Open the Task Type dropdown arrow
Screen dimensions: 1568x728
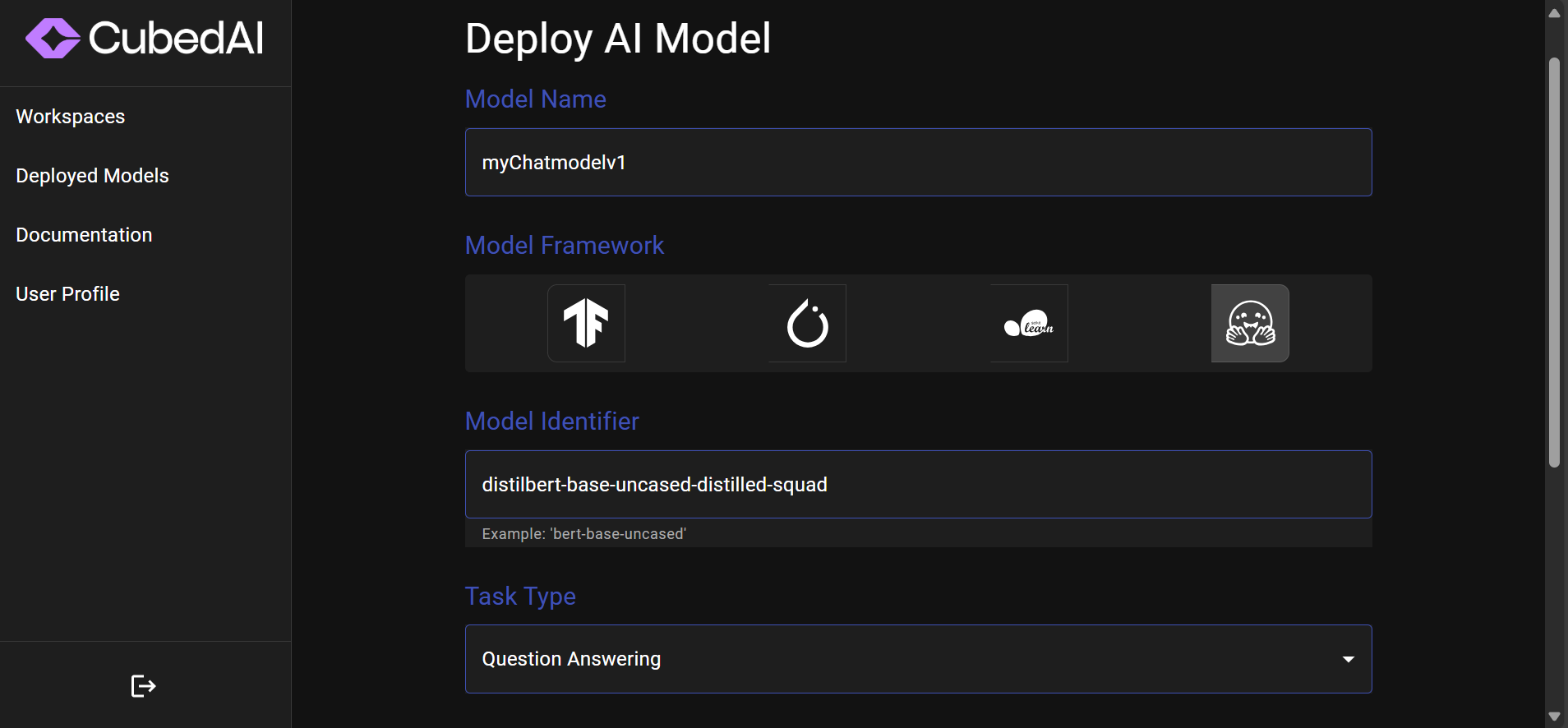1348,659
